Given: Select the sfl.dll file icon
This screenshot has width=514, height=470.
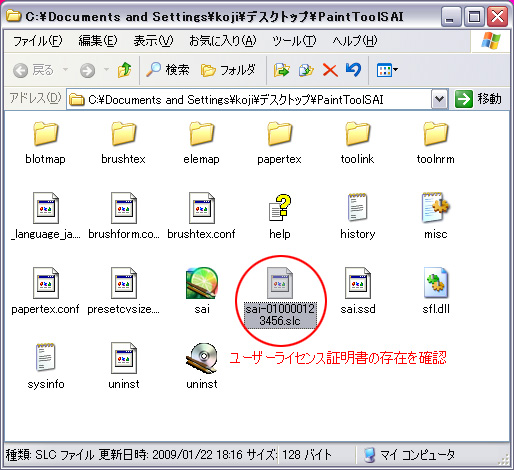Looking at the screenshot, I should coord(436,283).
